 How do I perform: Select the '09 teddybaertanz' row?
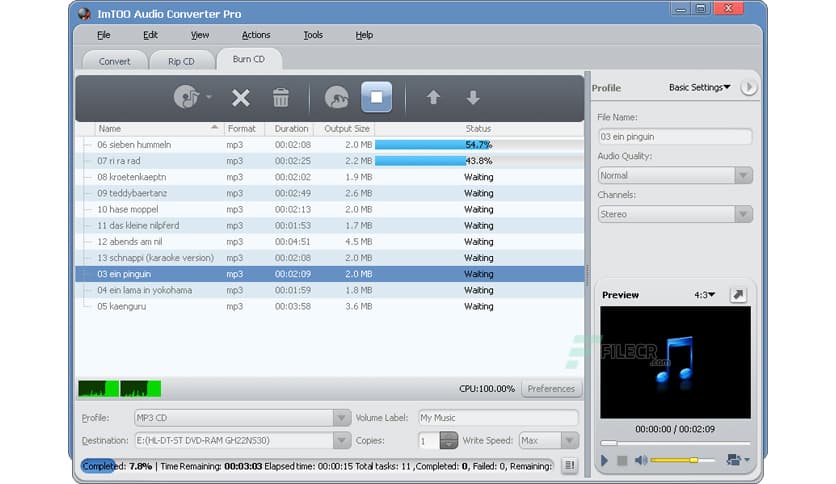[329, 193]
